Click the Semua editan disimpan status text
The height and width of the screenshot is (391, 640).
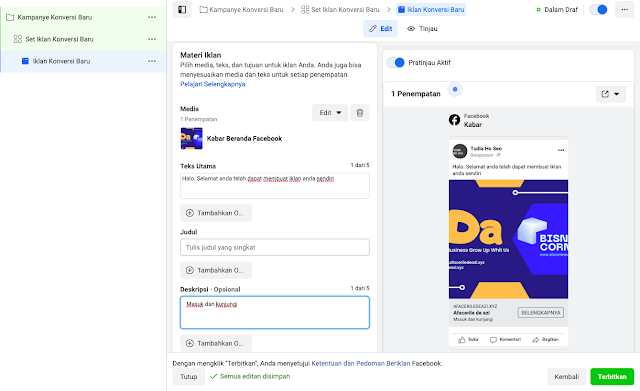[x=255, y=376]
